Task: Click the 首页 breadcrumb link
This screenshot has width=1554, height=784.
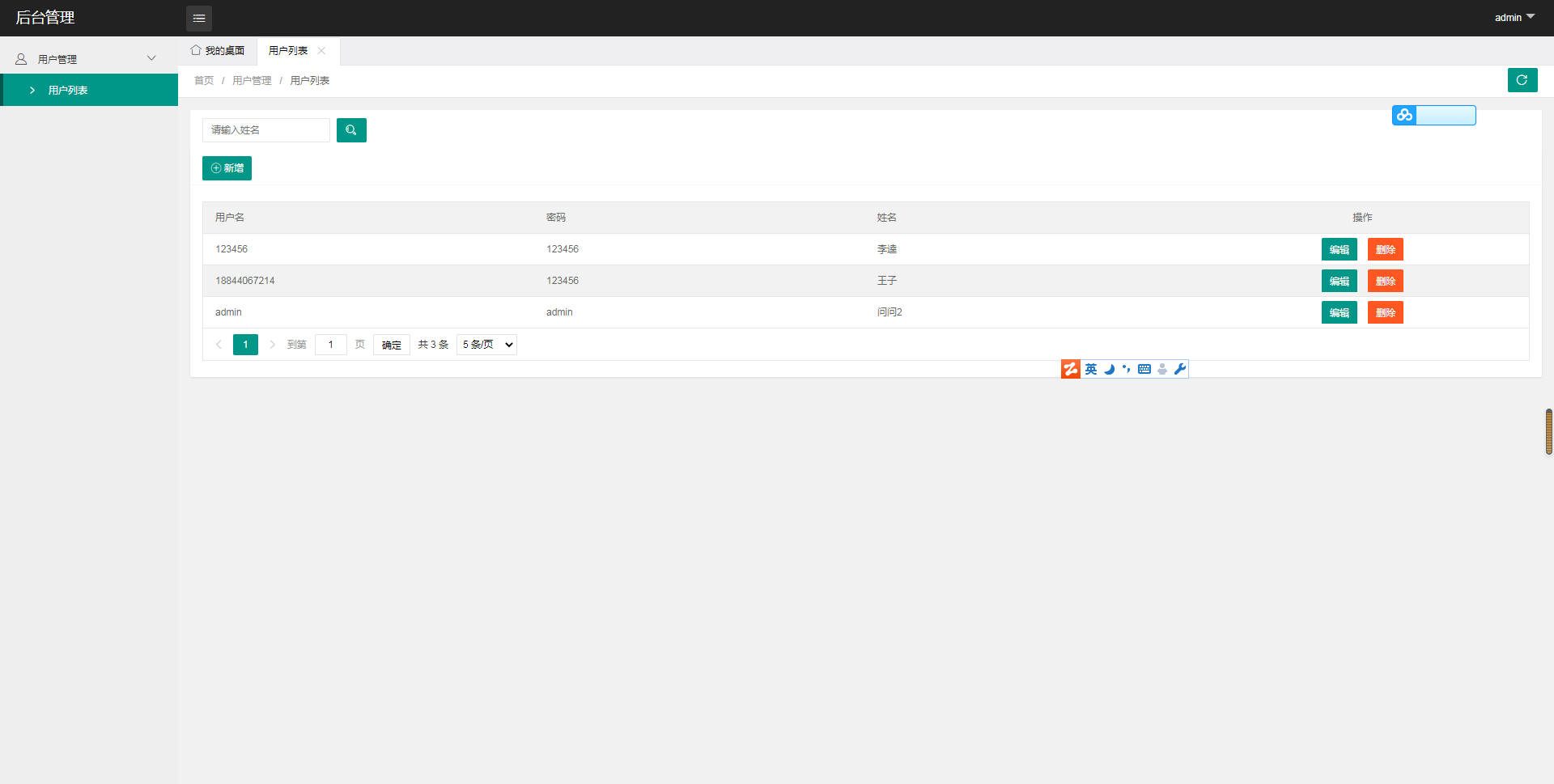Action: click(x=204, y=80)
